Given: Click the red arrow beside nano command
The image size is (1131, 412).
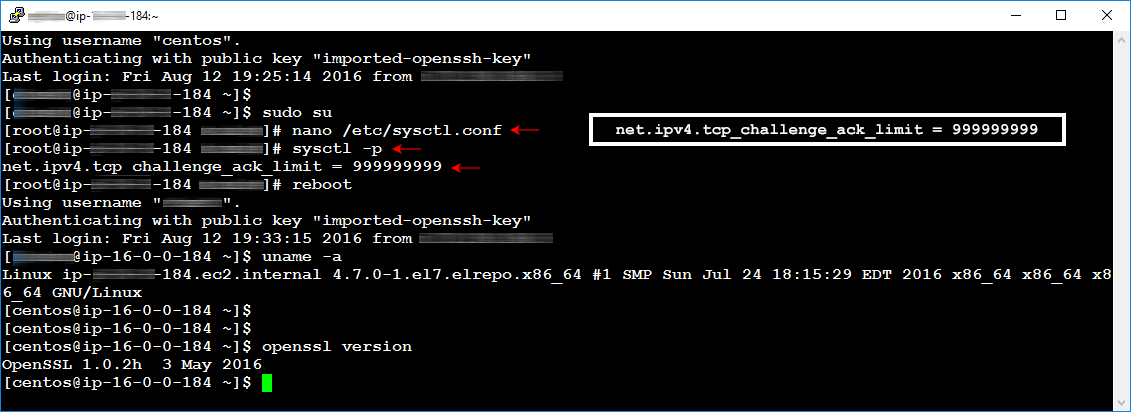Looking at the screenshot, I should (x=525, y=130).
